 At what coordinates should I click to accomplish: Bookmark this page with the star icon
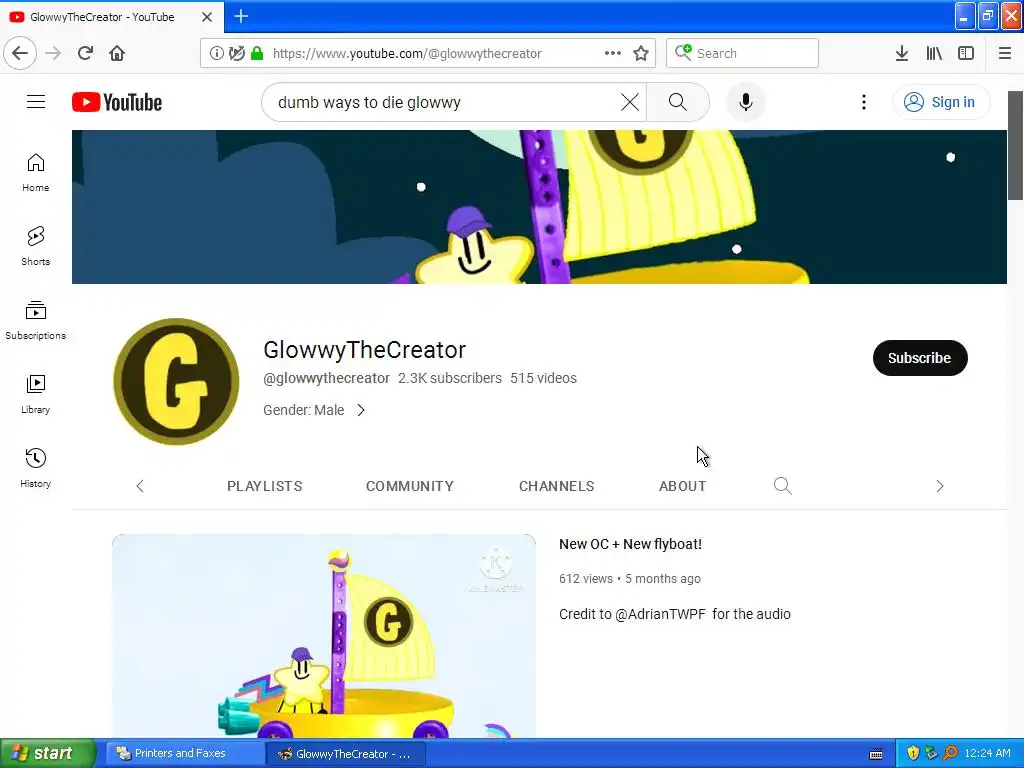pyautogui.click(x=641, y=53)
